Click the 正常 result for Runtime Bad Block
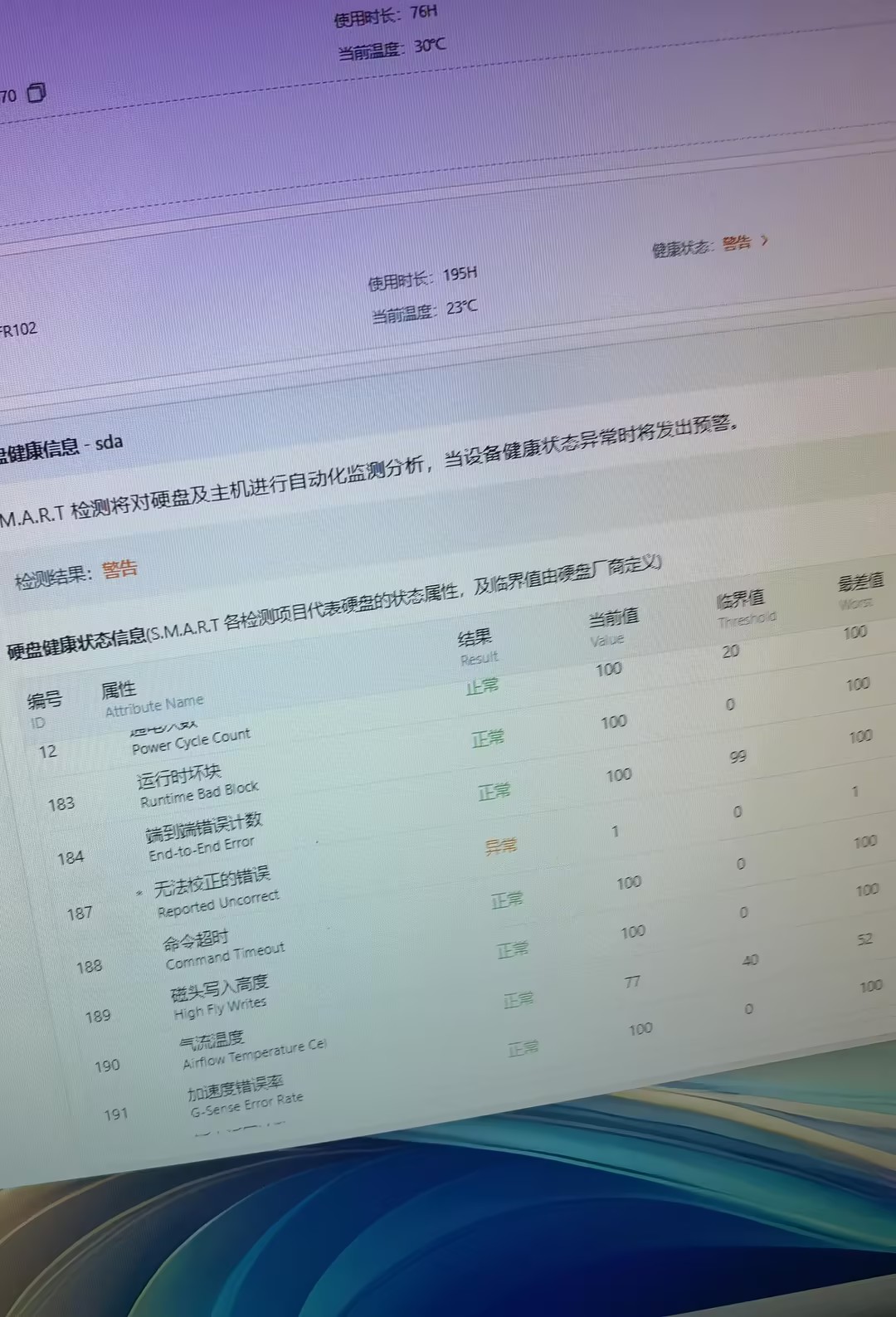Image resolution: width=896 pixels, height=1317 pixels. pyautogui.click(x=488, y=738)
